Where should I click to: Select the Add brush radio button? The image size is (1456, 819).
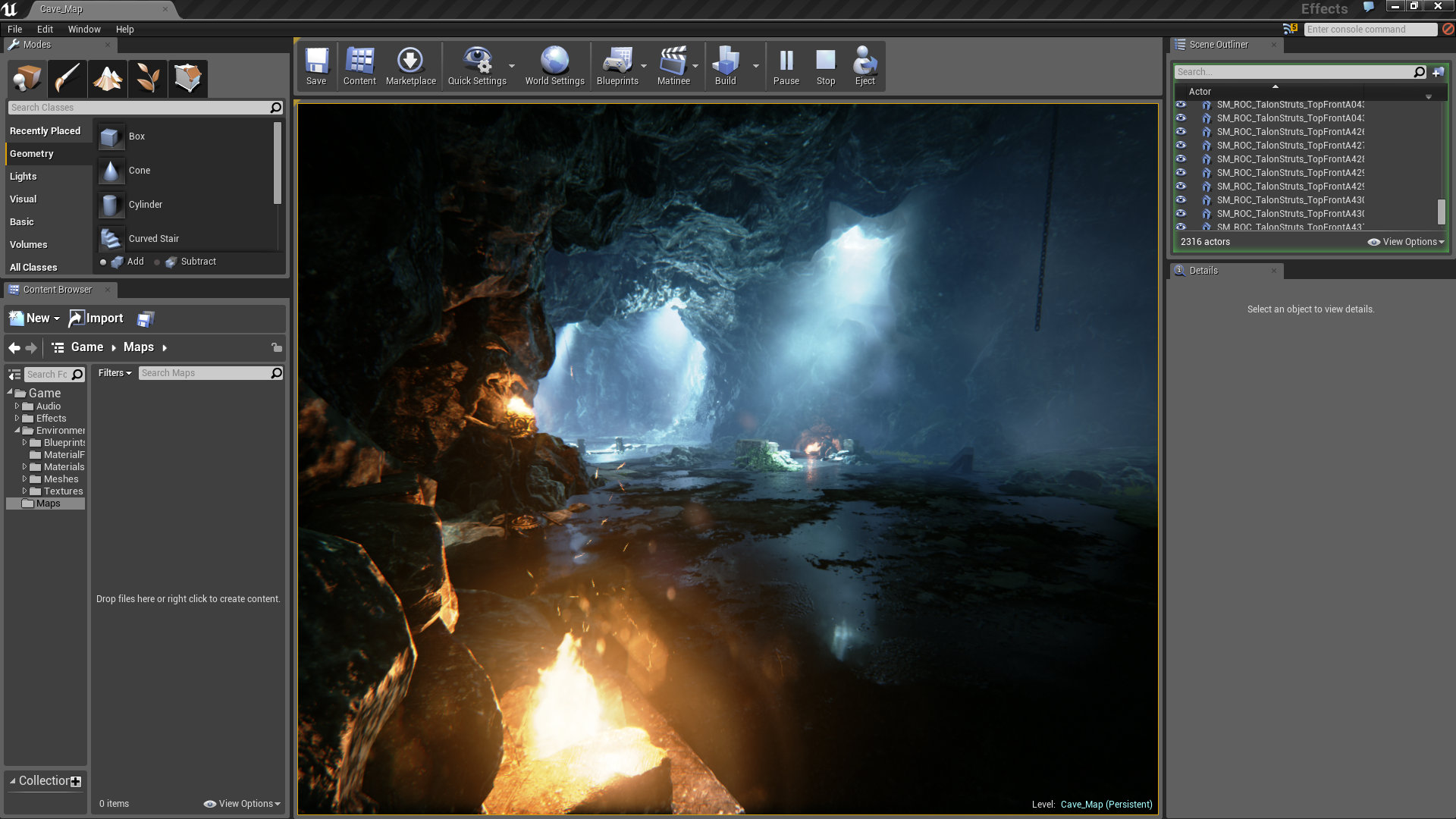pos(103,262)
